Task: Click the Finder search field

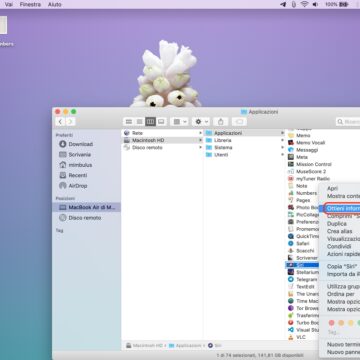Action: coord(348,122)
